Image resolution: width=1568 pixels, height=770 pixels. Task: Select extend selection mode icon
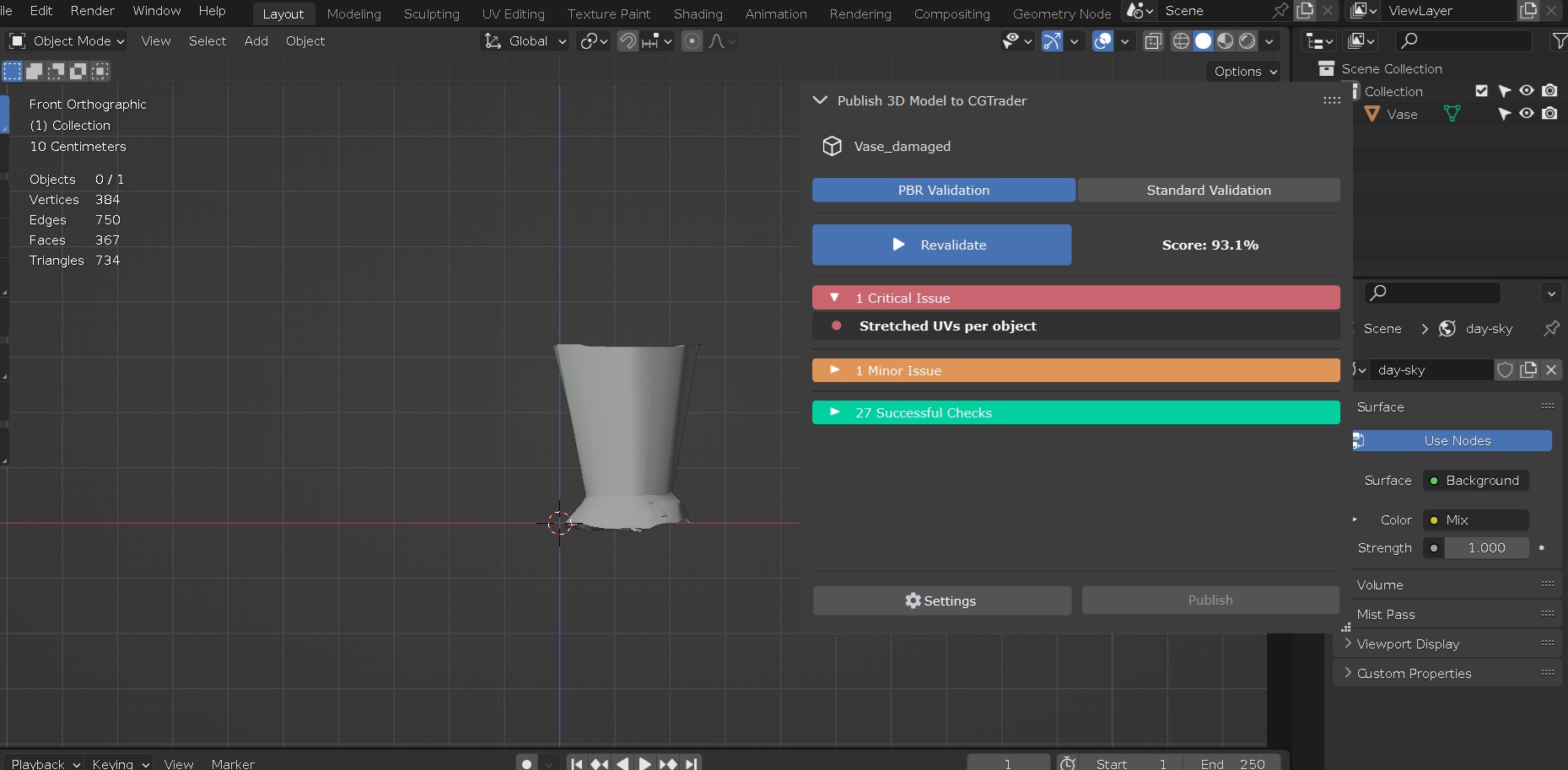(35, 71)
